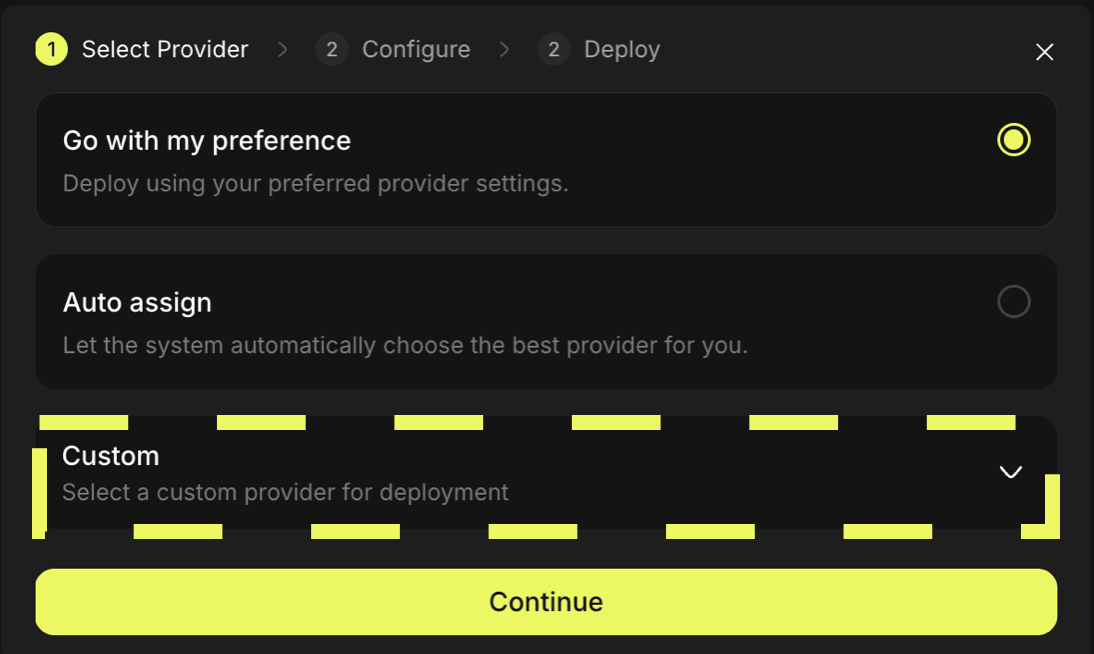The image size is (1094, 654).
Task: Switch to the Configure step
Action: click(x=417, y=49)
